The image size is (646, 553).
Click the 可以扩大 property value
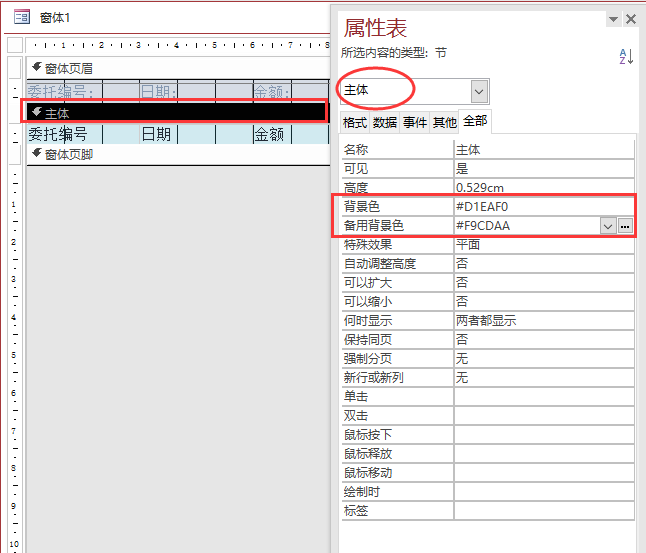pyautogui.click(x=543, y=283)
